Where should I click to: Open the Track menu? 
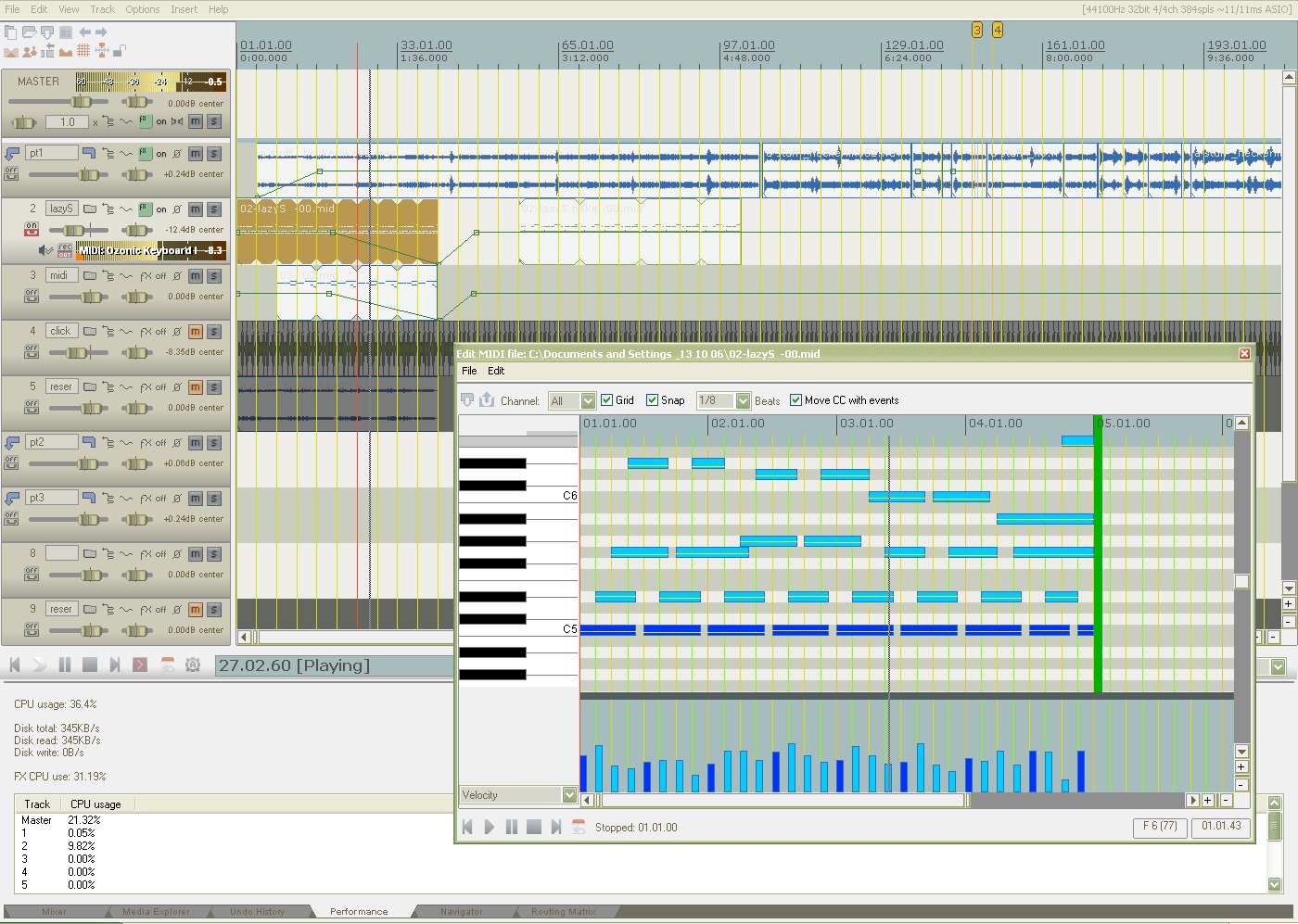(x=102, y=9)
